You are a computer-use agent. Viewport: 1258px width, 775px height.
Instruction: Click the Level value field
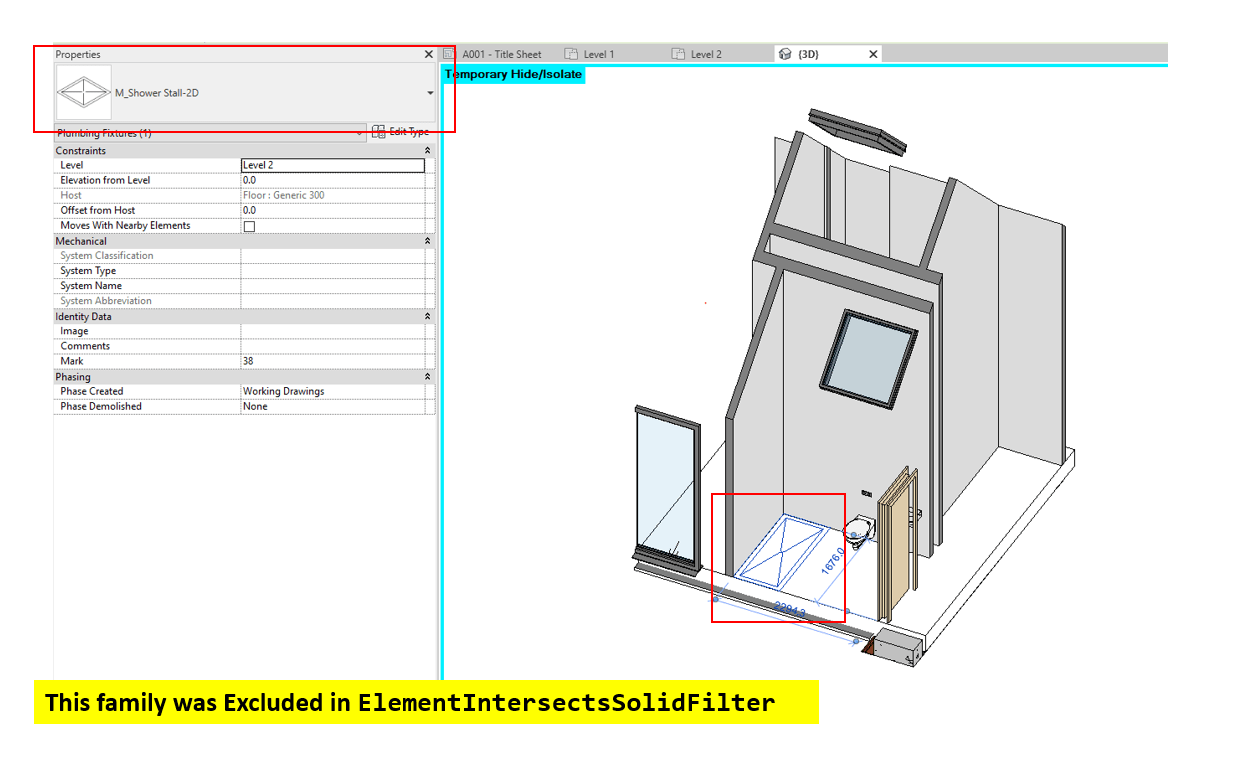point(332,166)
